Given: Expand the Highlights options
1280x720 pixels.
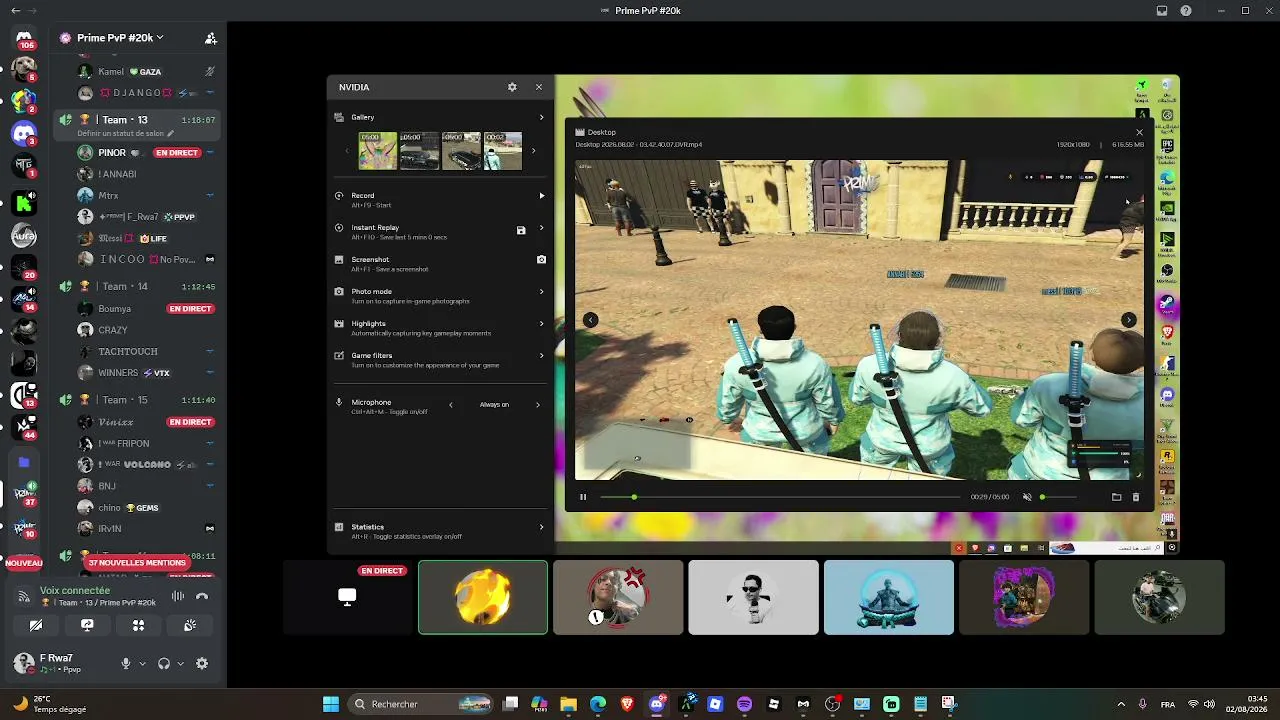Looking at the screenshot, I should [x=542, y=324].
